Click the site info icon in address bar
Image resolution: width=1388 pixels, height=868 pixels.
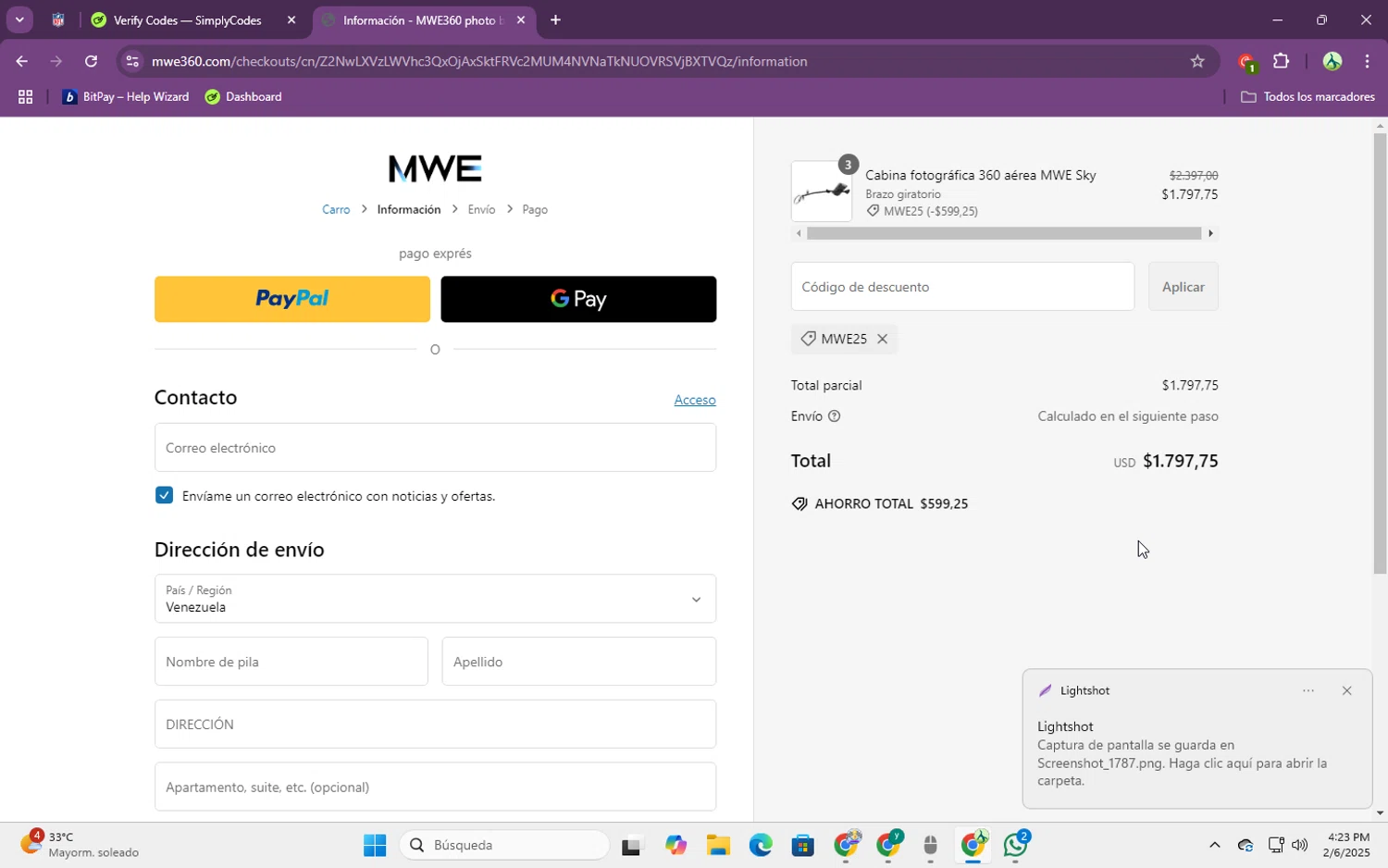(132, 62)
